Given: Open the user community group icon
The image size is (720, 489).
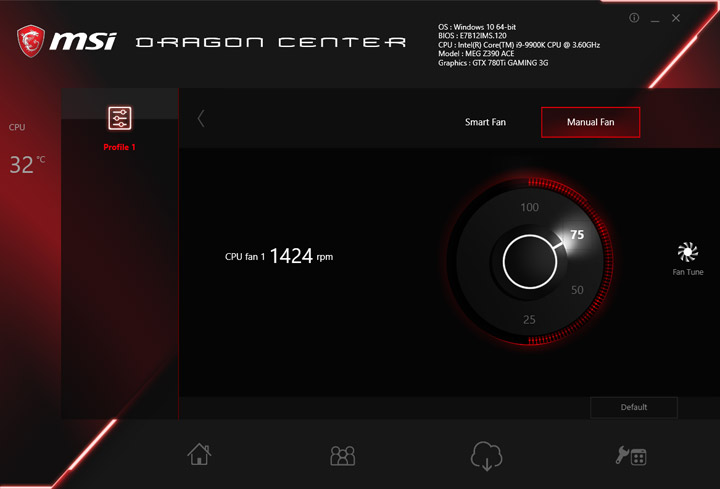Looking at the screenshot, I should pos(343,455).
